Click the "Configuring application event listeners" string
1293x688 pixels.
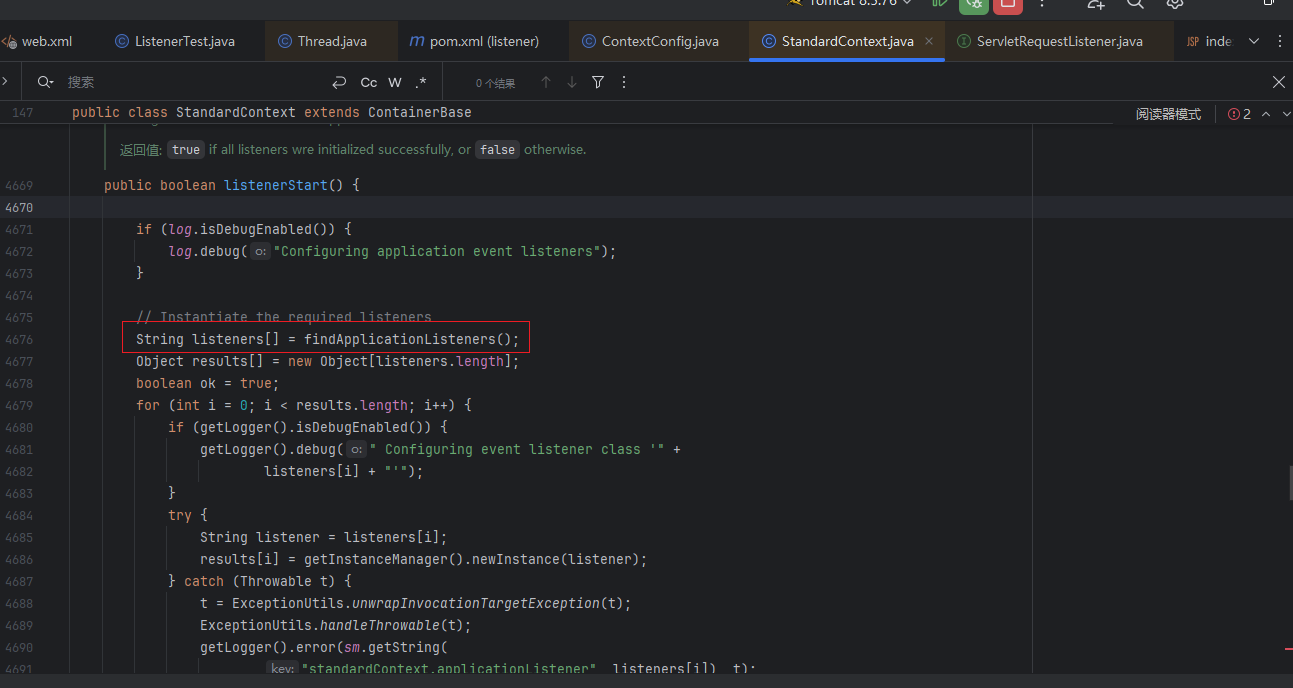(x=436, y=251)
